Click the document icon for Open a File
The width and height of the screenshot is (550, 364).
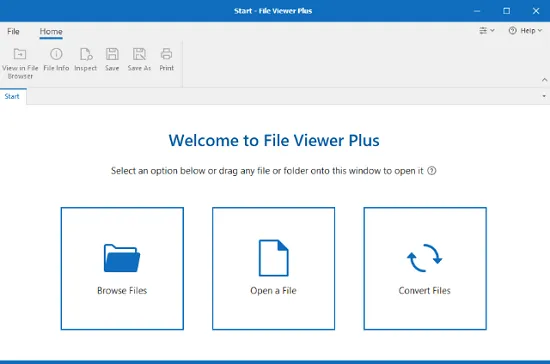(x=274, y=258)
